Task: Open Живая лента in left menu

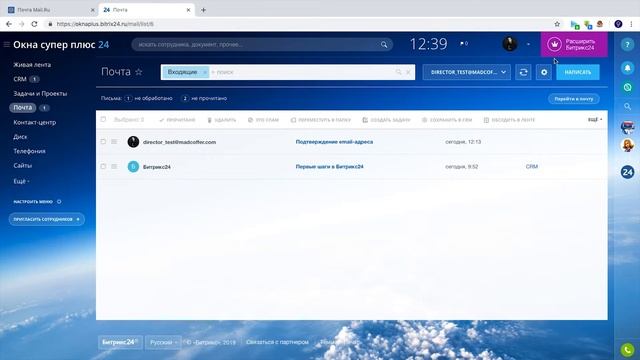Action: [x=32, y=65]
